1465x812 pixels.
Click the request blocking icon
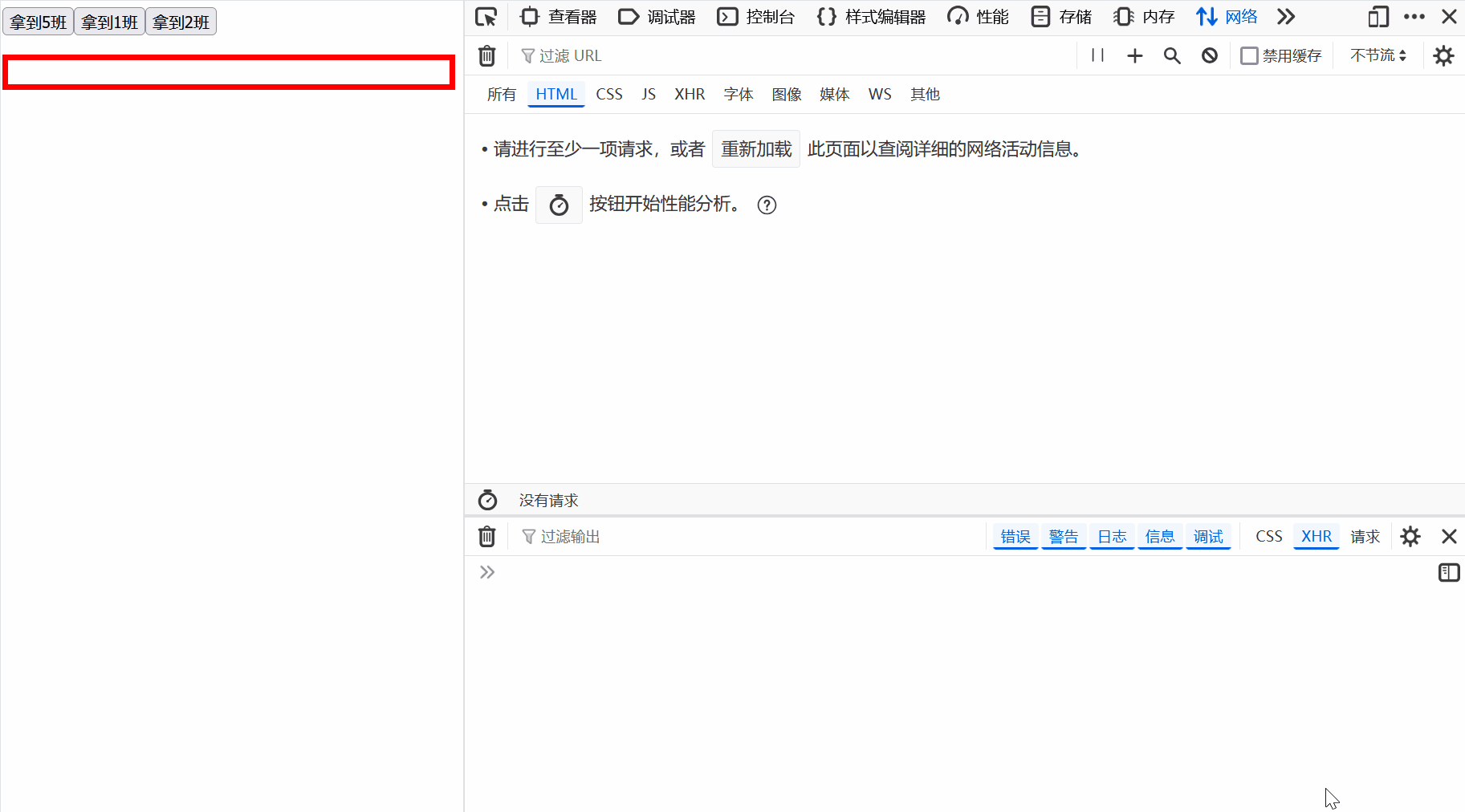click(1209, 55)
